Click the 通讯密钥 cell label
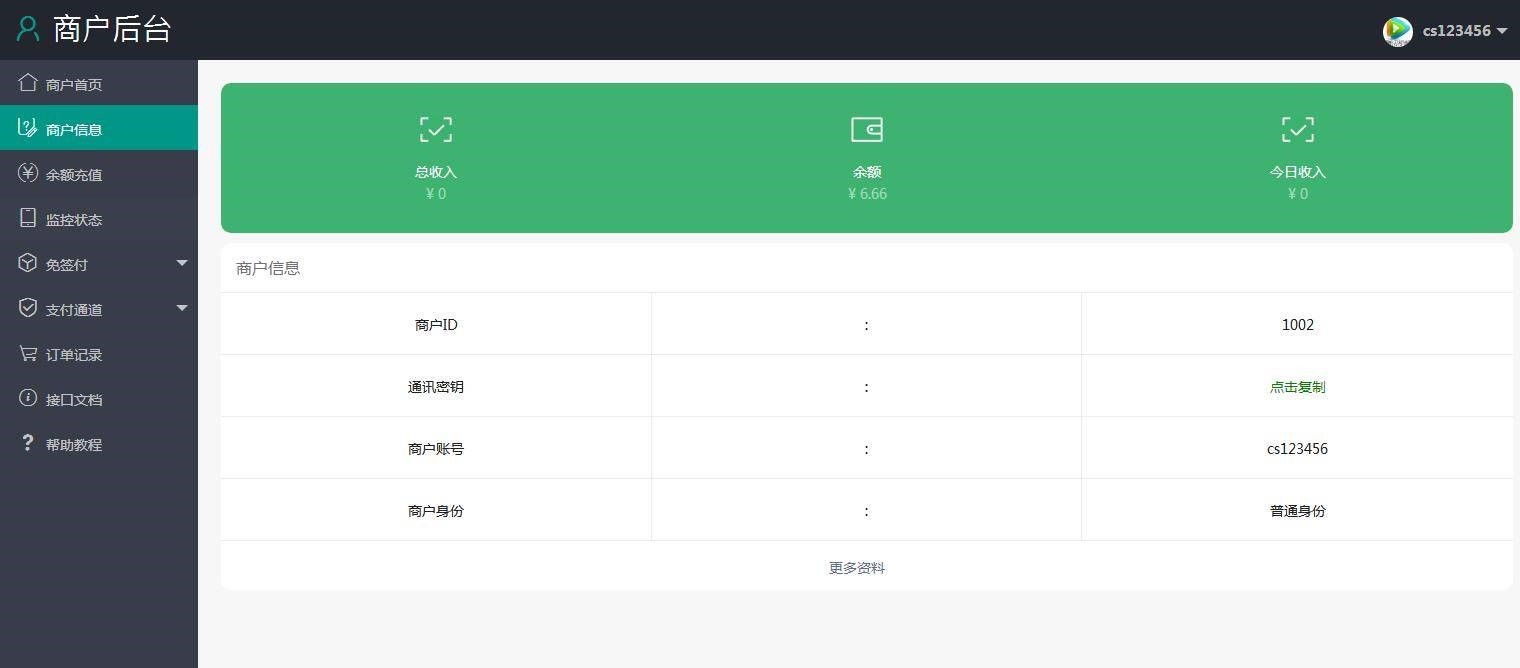The height and width of the screenshot is (668, 1520). 436,387
